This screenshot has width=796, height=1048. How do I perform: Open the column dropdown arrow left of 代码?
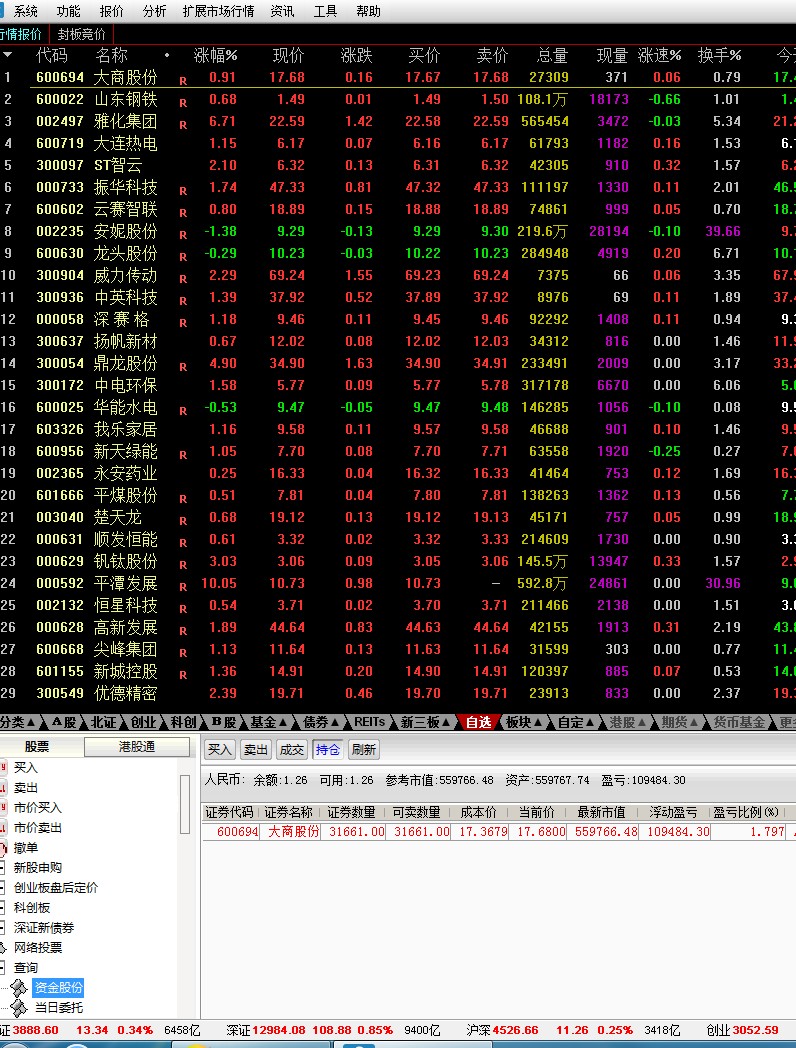tap(7, 55)
